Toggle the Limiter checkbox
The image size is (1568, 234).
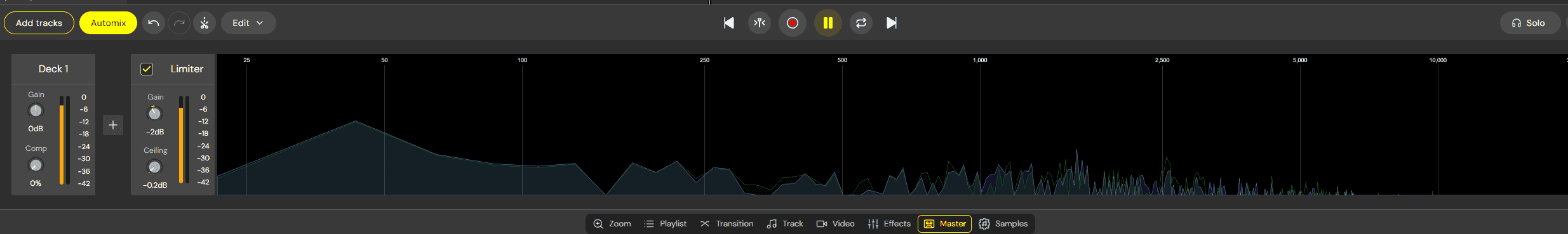tap(147, 69)
